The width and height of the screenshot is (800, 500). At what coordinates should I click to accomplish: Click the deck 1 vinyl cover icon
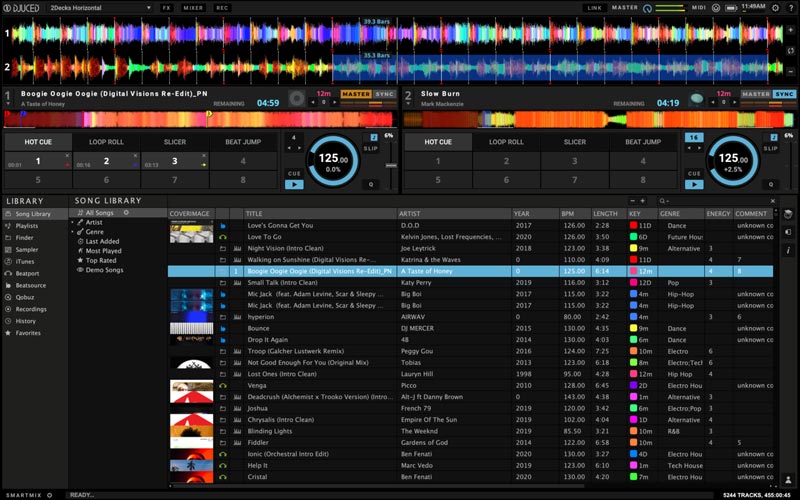[297, 98]
